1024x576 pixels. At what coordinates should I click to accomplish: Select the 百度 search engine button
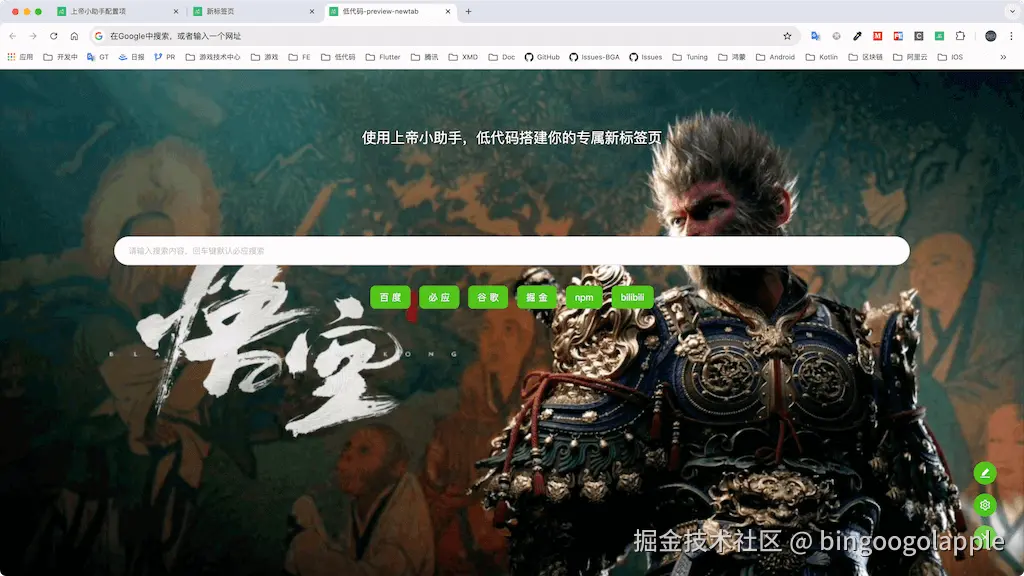[x=390, y=297]
